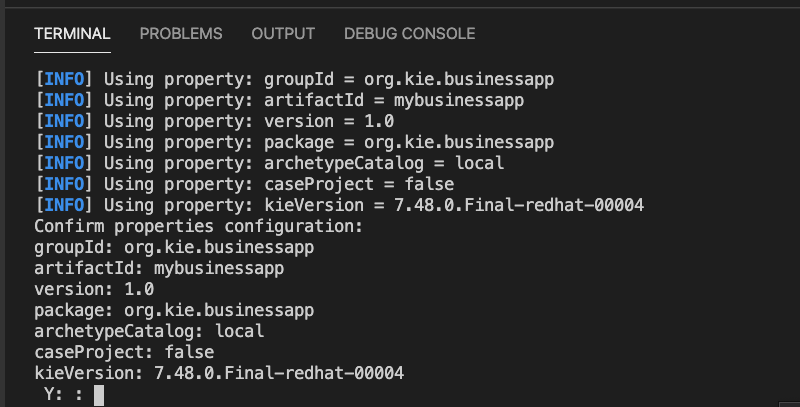Click the INFO line with archetypeCatalog = local

[x=269, y=163]
